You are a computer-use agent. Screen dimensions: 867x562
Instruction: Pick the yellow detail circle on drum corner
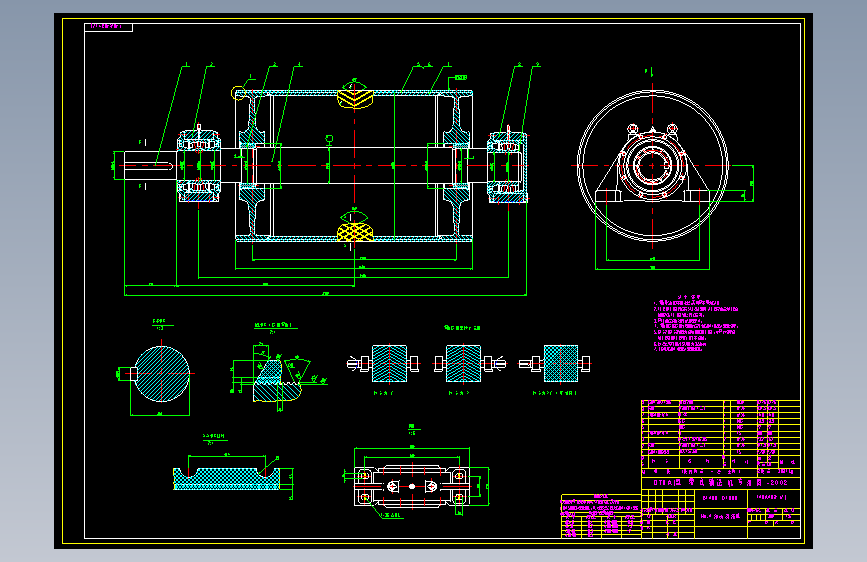coord(238,93)
